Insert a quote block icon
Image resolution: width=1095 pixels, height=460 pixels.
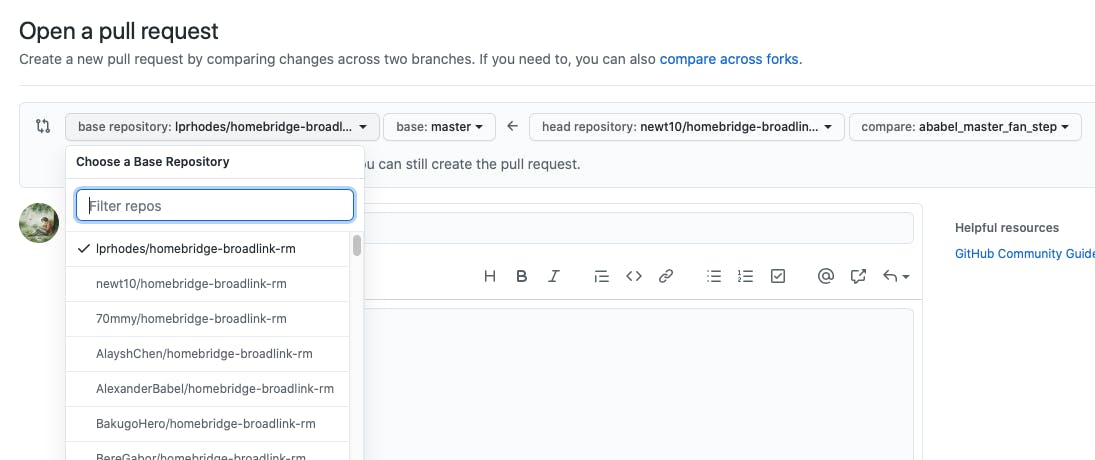(601, 276)
